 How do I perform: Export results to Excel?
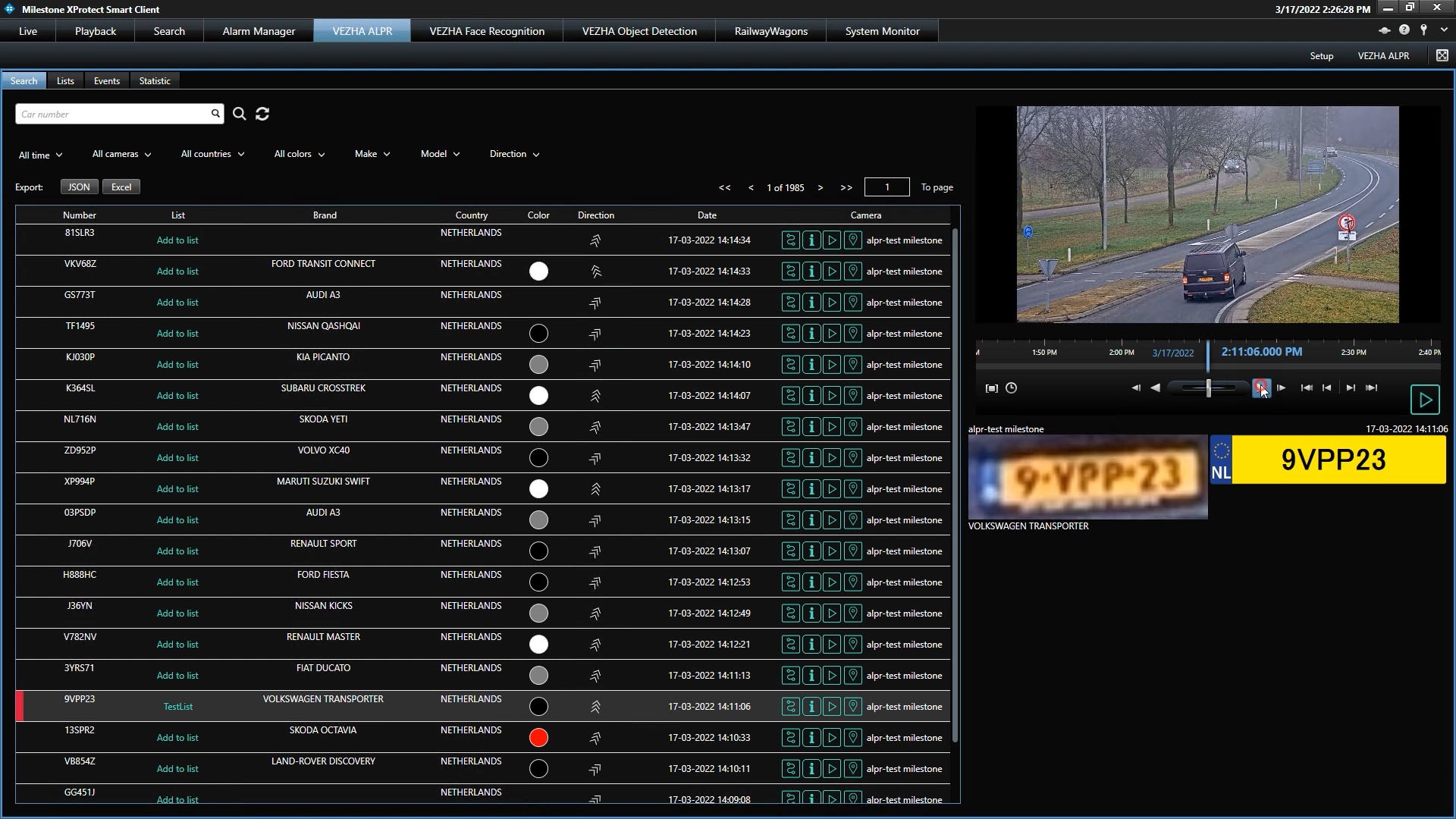(121, 187)
